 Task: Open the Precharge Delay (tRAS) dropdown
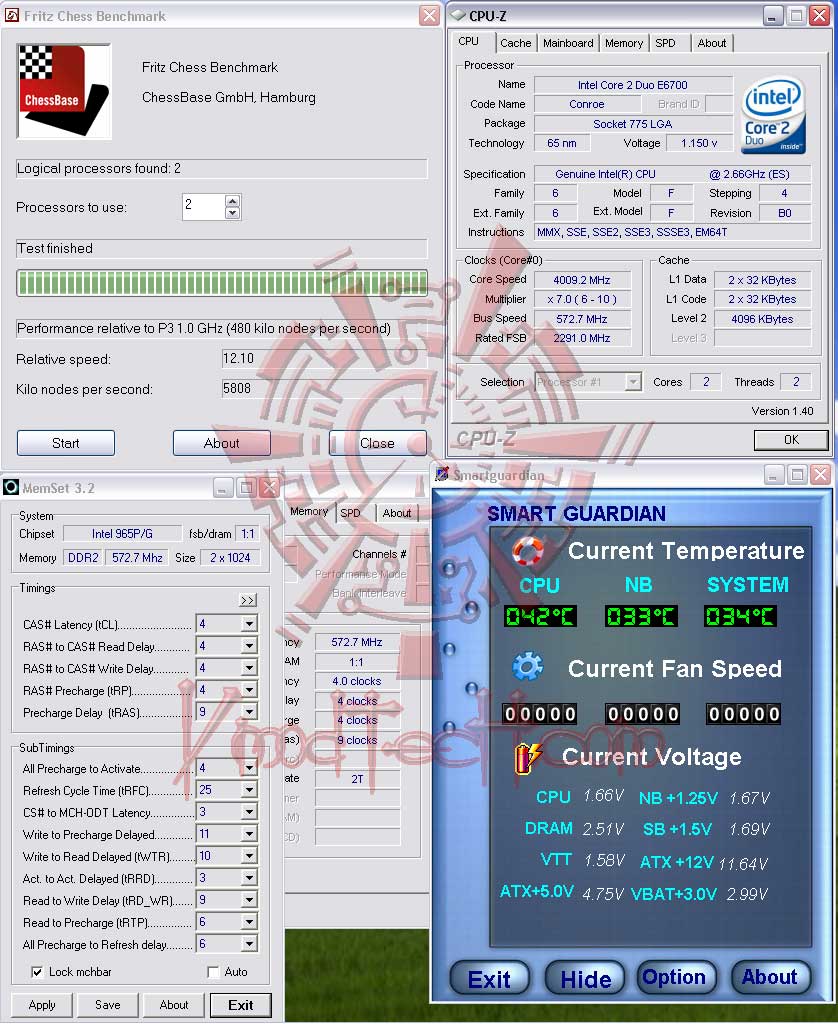click(x=250, y=712)
